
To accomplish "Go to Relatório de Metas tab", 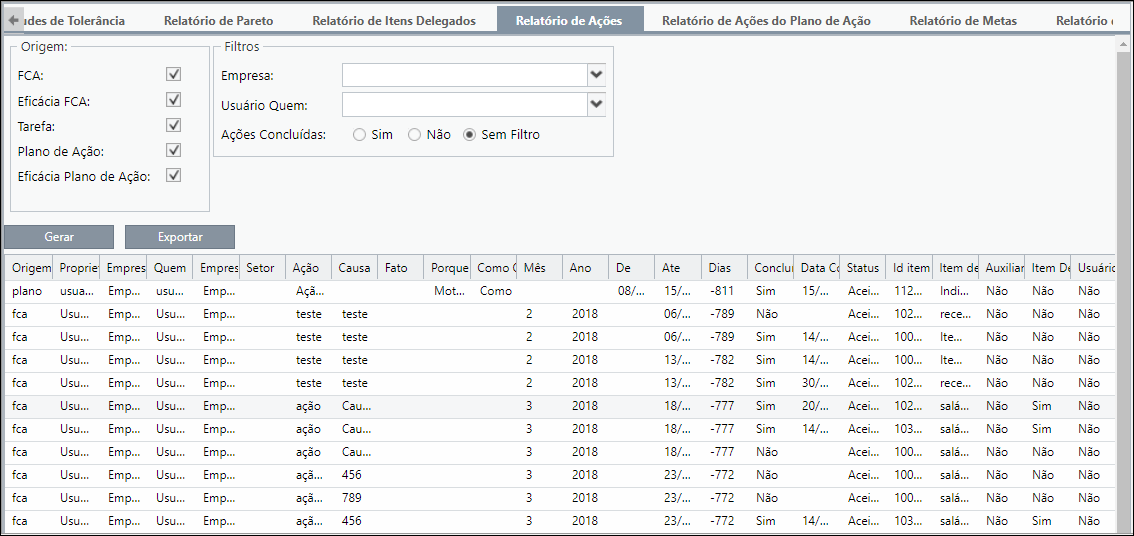I will (x=963, y=20).
